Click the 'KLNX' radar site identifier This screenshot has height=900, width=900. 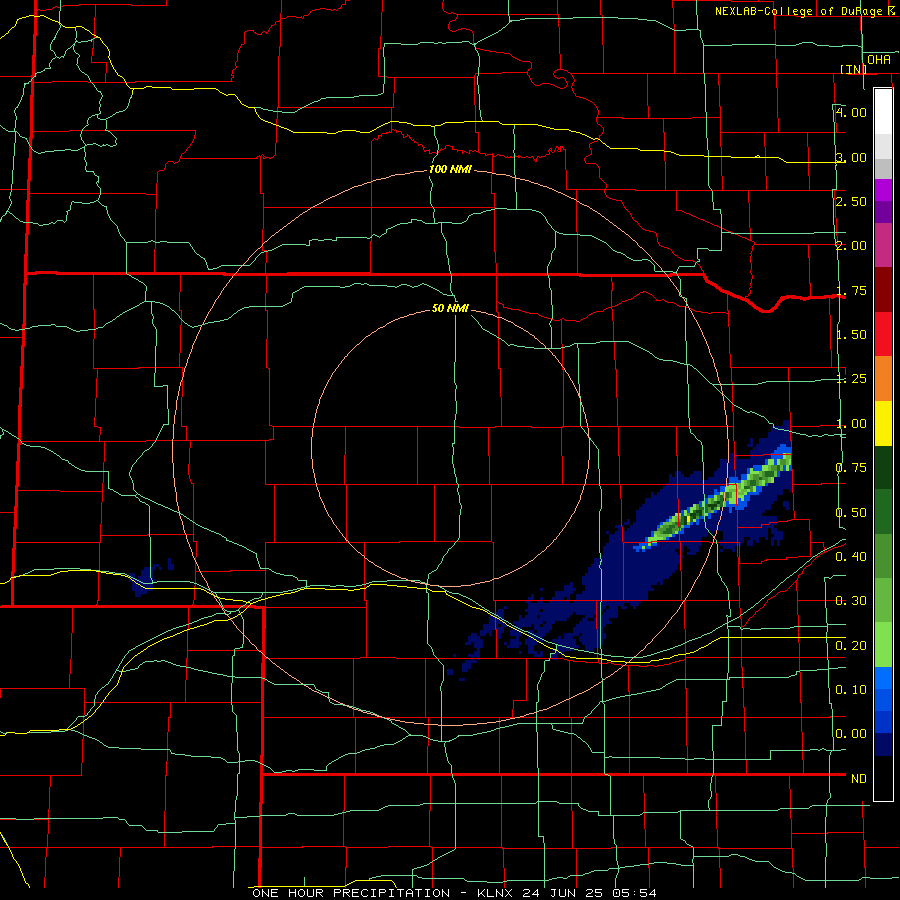496,893
